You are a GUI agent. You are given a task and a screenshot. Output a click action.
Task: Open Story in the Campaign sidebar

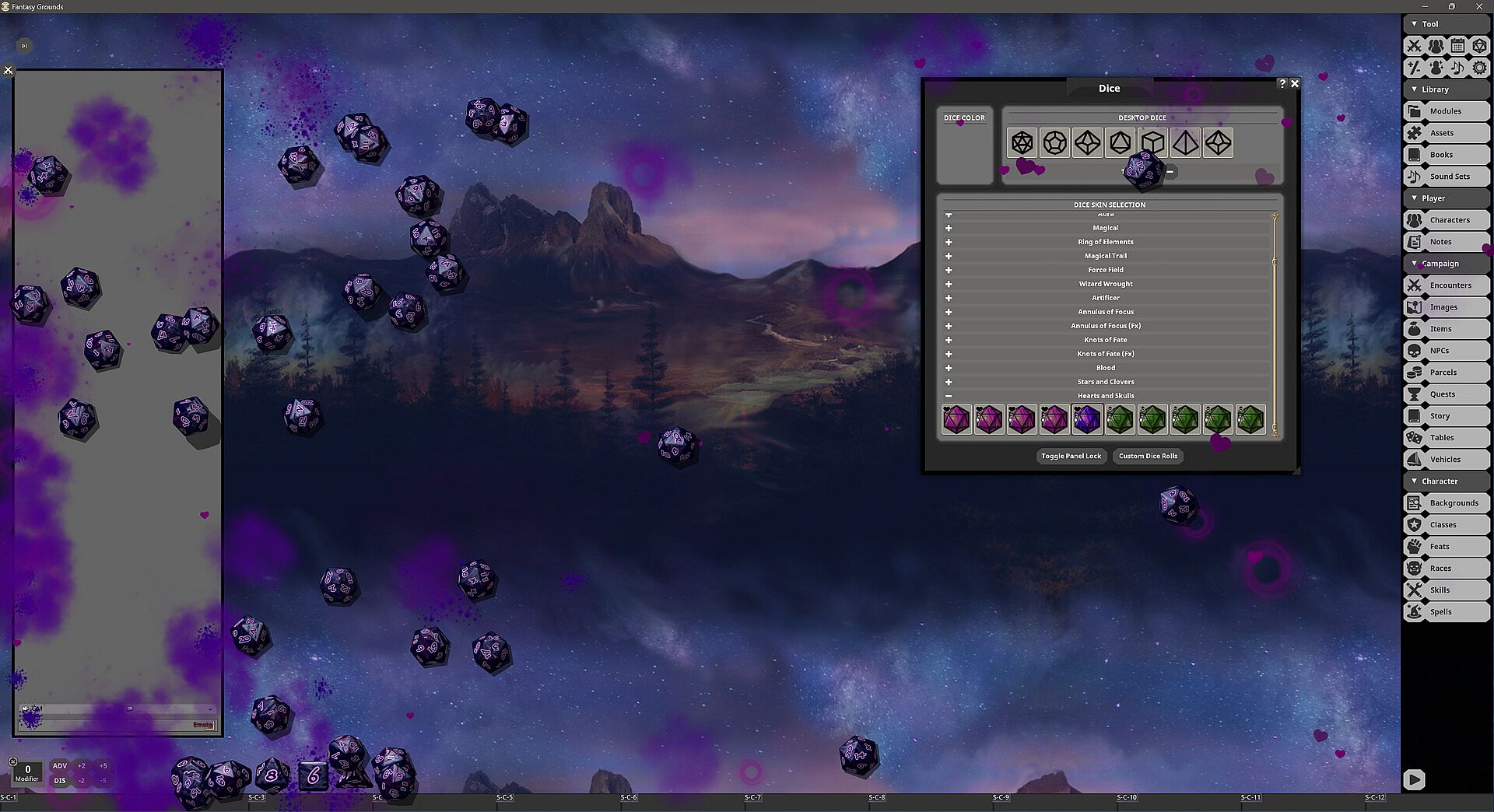click(1447, 416)
